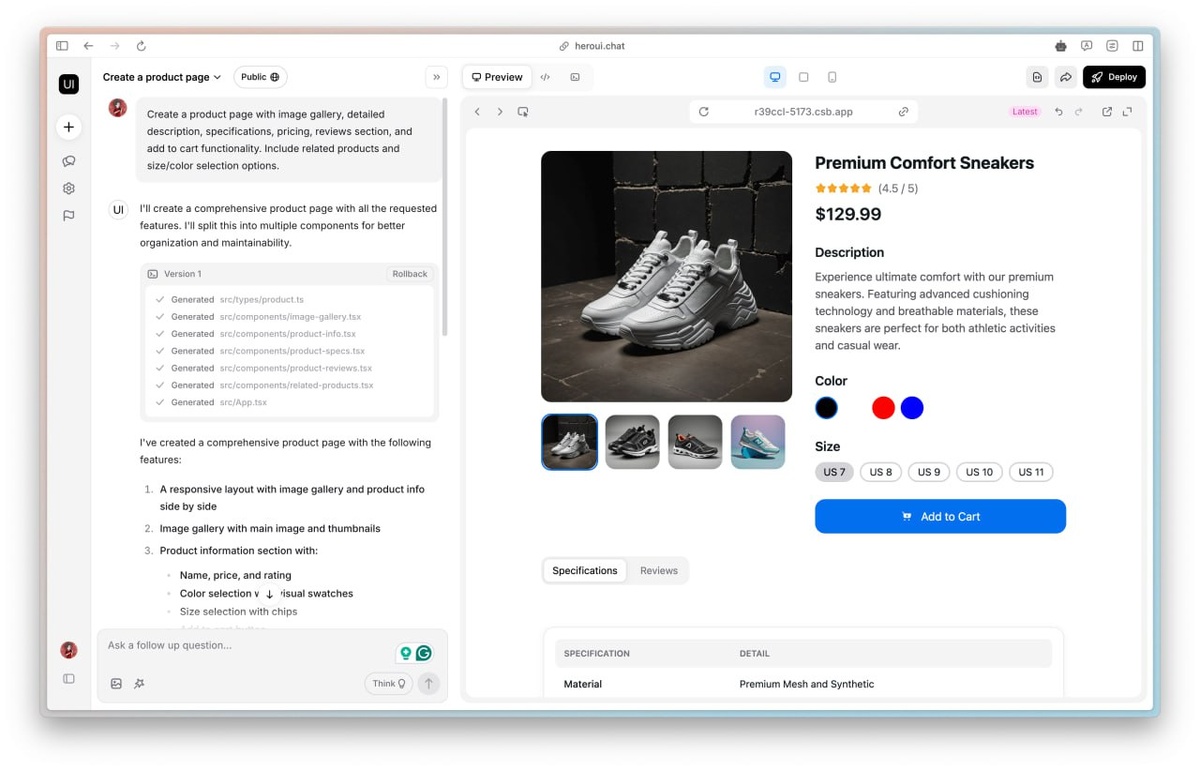Select size US 9 chip
1200x770 pixels.
tap(929, 472)
